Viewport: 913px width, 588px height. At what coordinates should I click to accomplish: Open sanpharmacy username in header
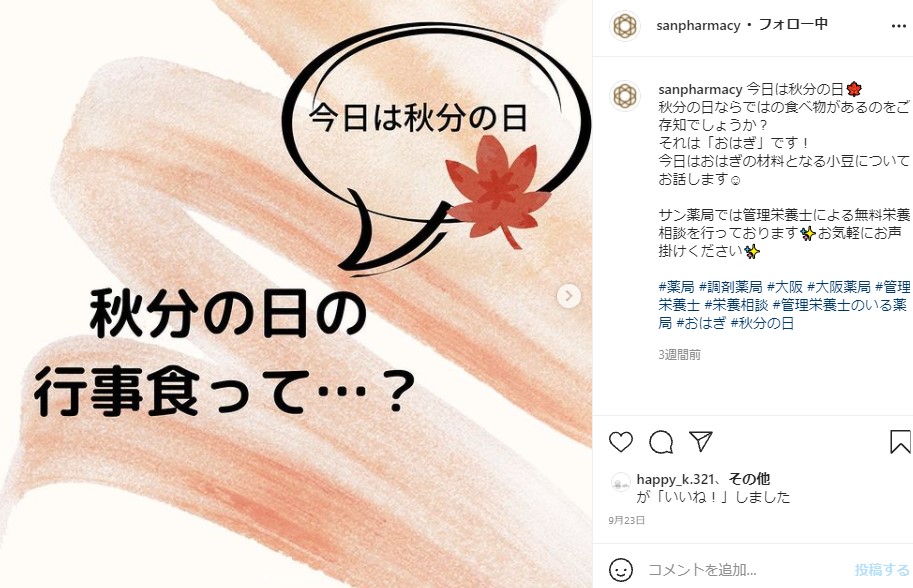[x=698, y=25]
